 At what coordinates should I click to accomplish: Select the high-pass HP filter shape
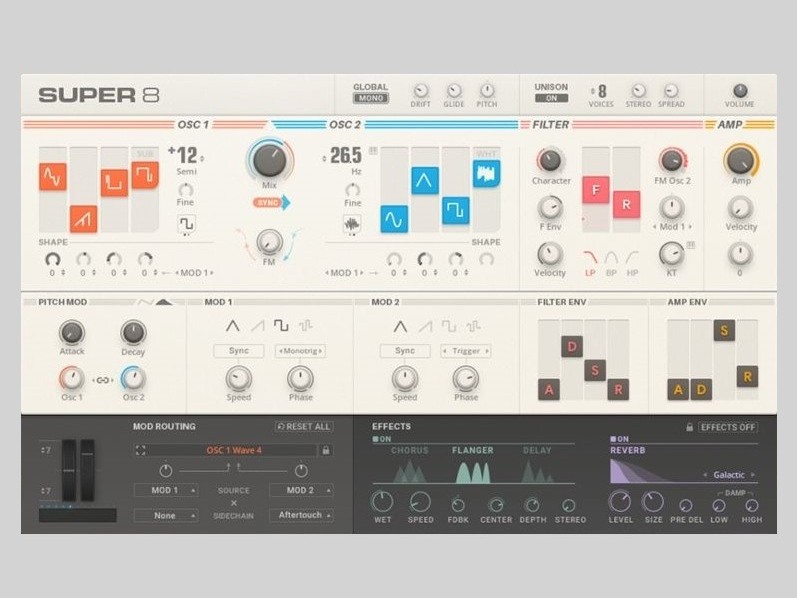click(632, 258)
